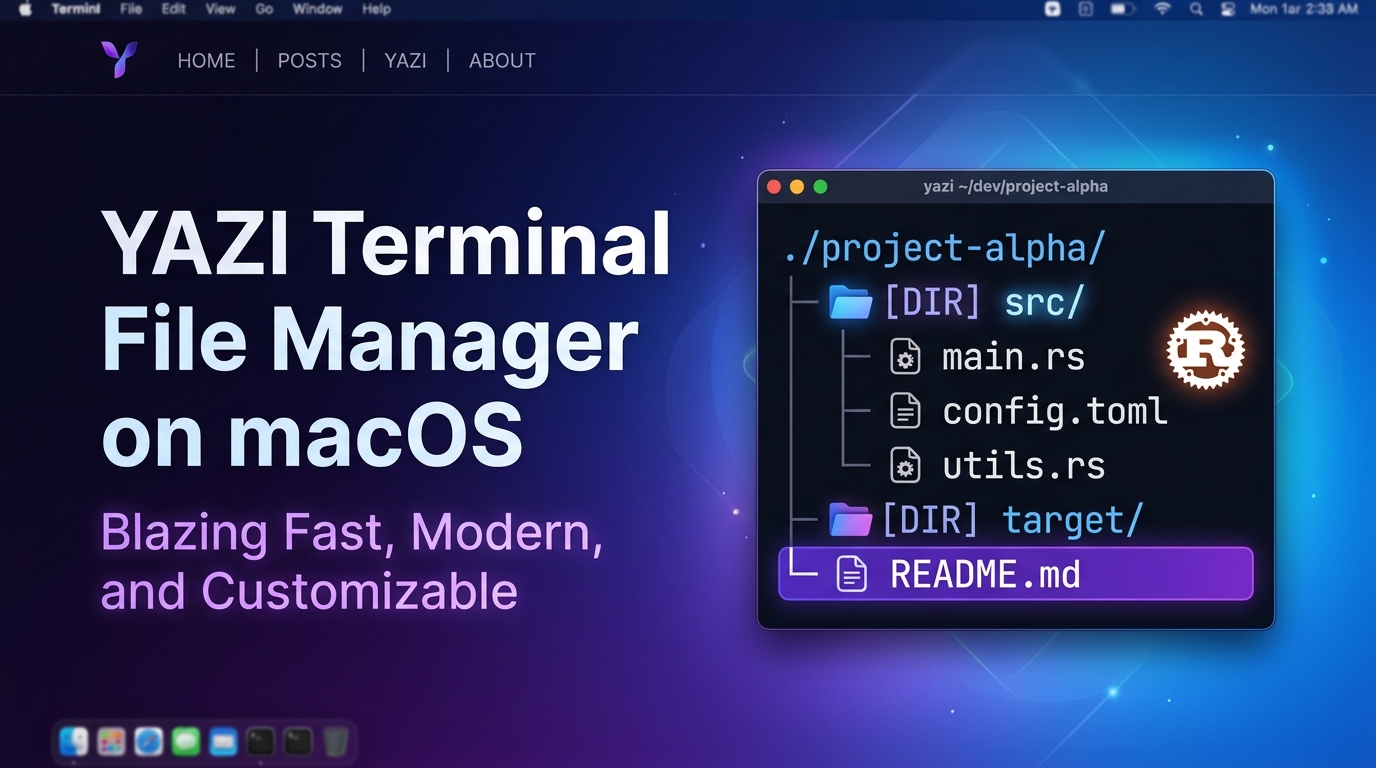Screen dimensions: 1376x768
Task: Launch Safari from the dock
Action: tap(148, 742)
